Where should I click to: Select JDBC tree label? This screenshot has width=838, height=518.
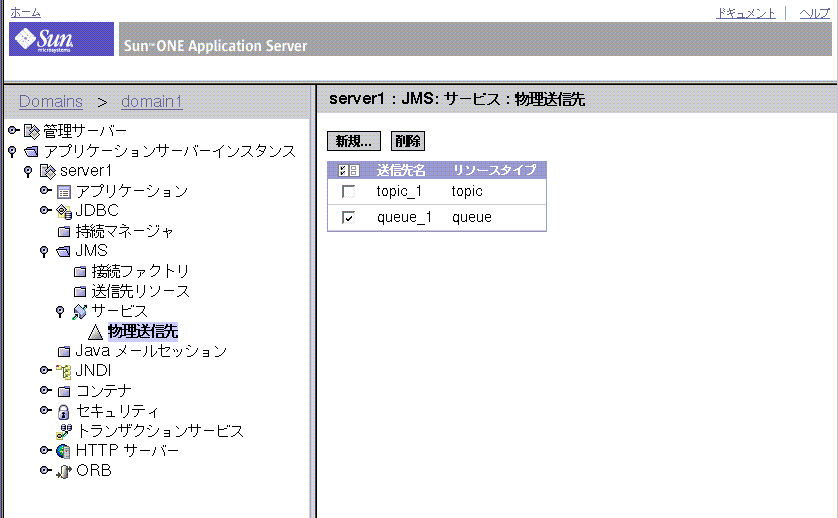97,211
